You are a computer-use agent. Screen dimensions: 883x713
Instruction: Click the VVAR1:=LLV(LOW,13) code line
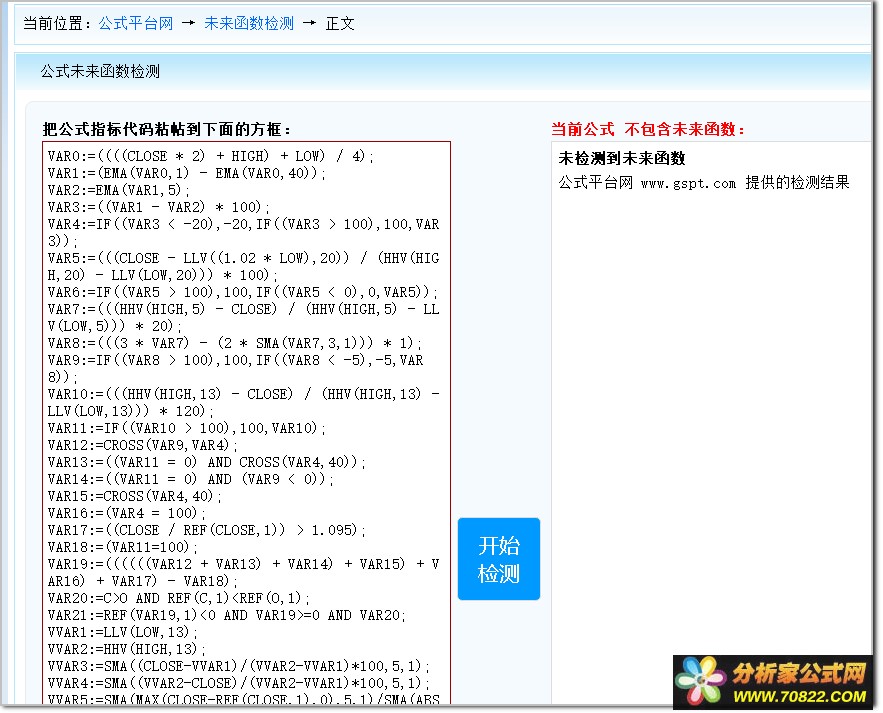point(123,632)
